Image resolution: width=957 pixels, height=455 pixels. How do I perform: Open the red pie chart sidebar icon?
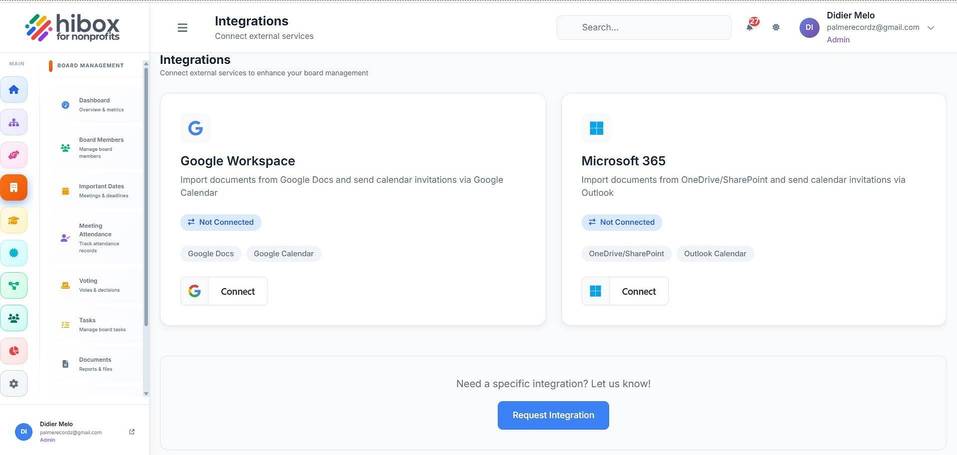tap(13, 351)
